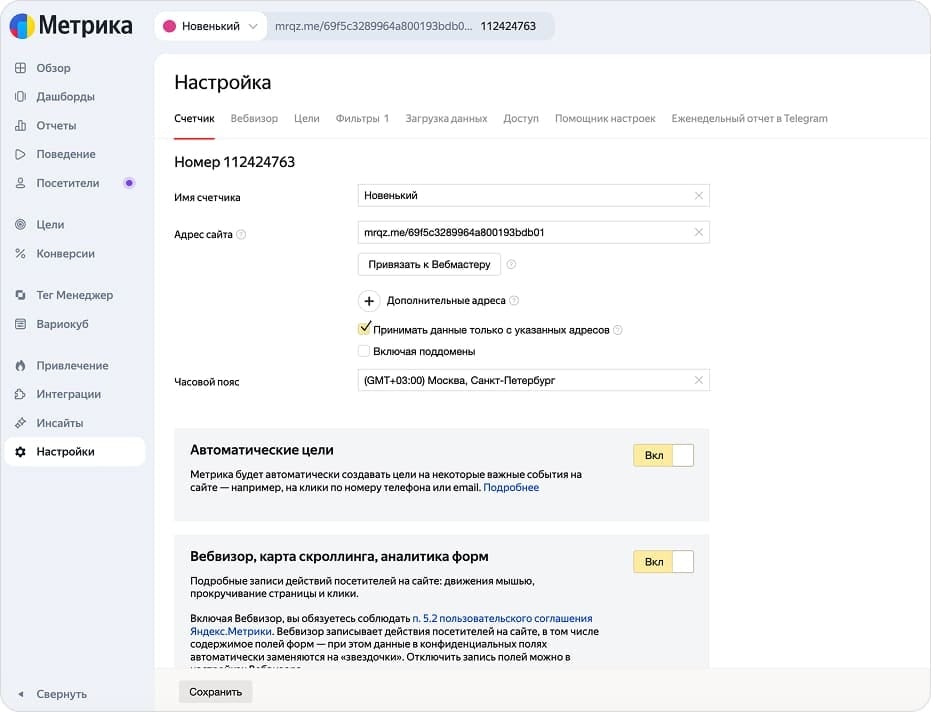Clear the Часовой пояс field
Screen dimensions: 931x712
[x=699, y=380]
